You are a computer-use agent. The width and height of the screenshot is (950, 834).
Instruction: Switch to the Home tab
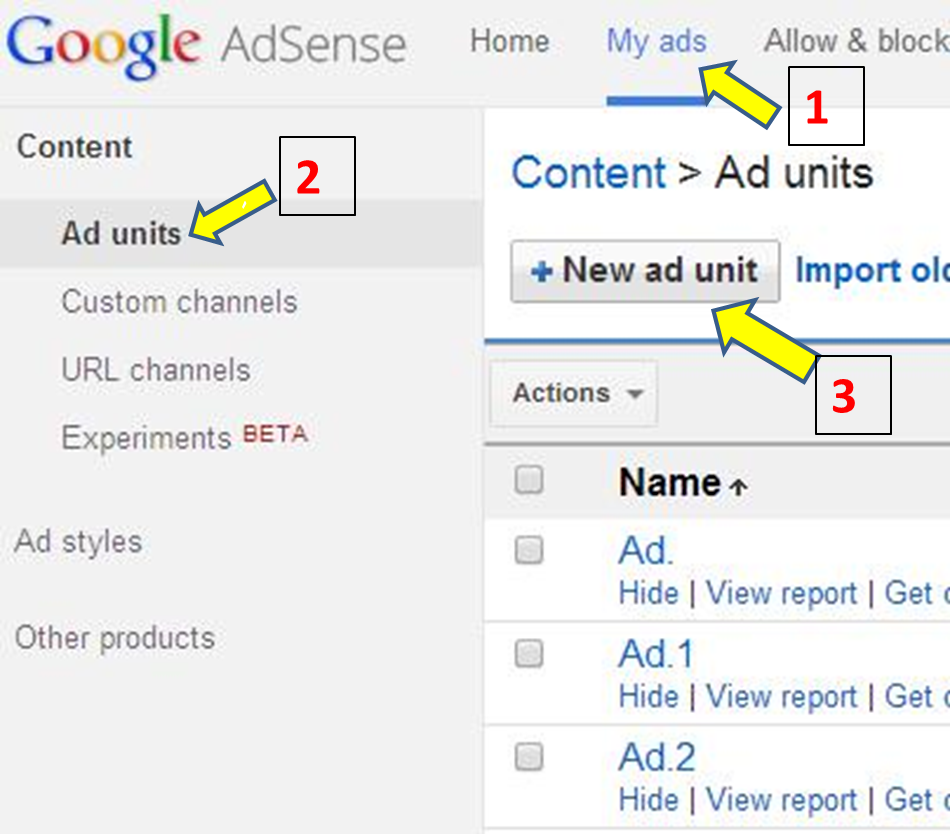(x=510, y=42)
